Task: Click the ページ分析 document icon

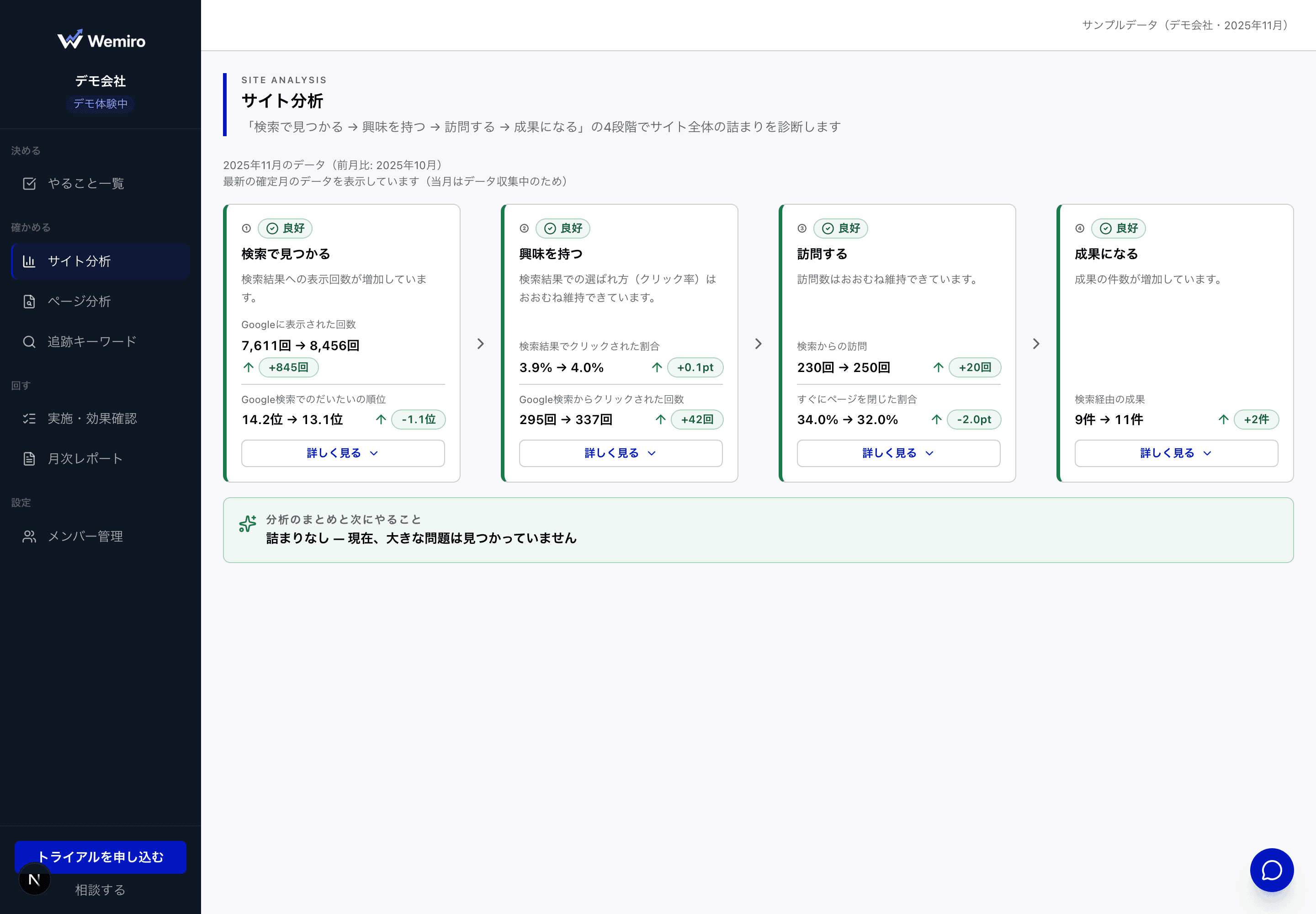Action: click(x=29, y=301)
